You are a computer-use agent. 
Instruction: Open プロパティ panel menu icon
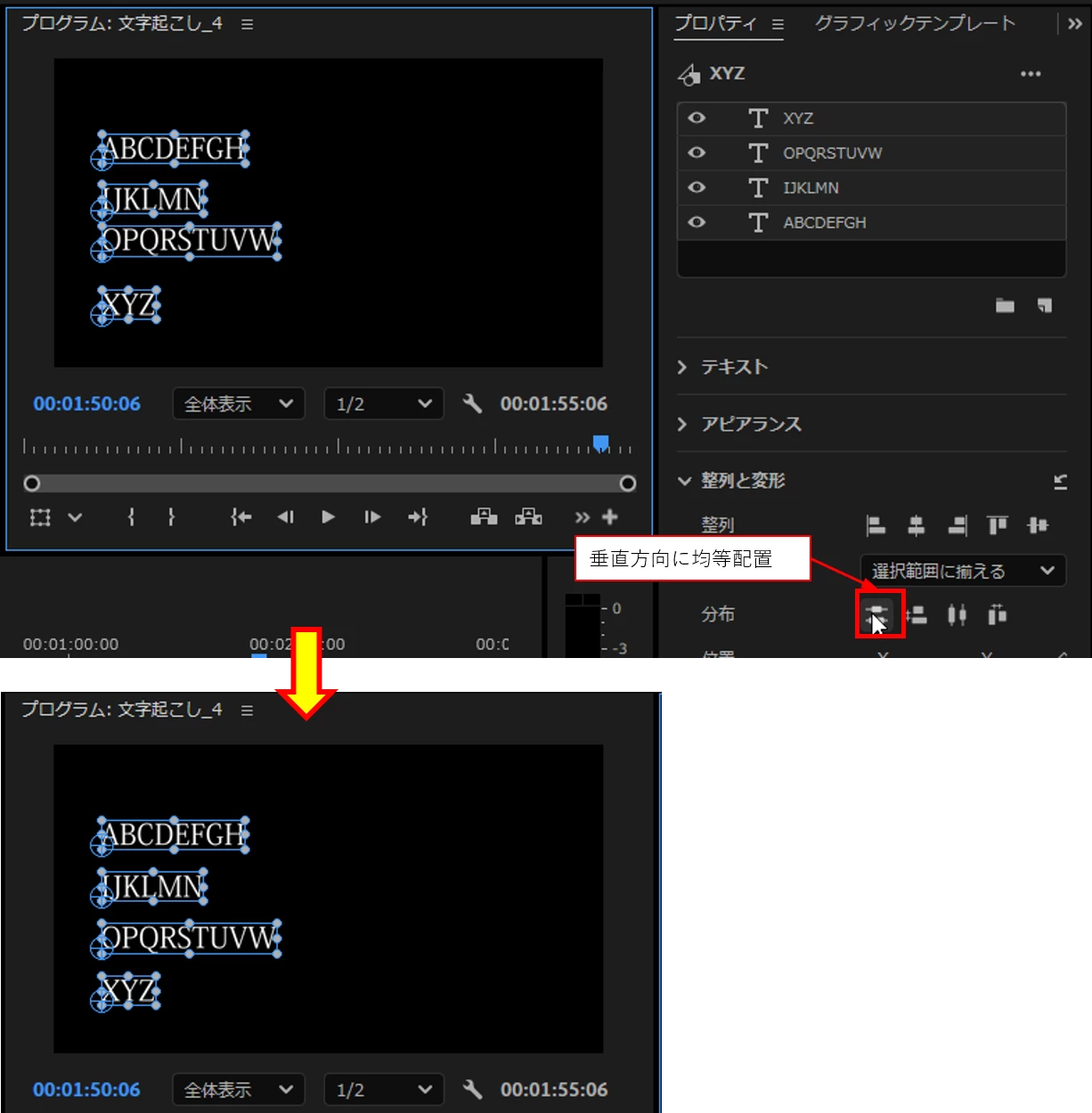tap(778, 25)
